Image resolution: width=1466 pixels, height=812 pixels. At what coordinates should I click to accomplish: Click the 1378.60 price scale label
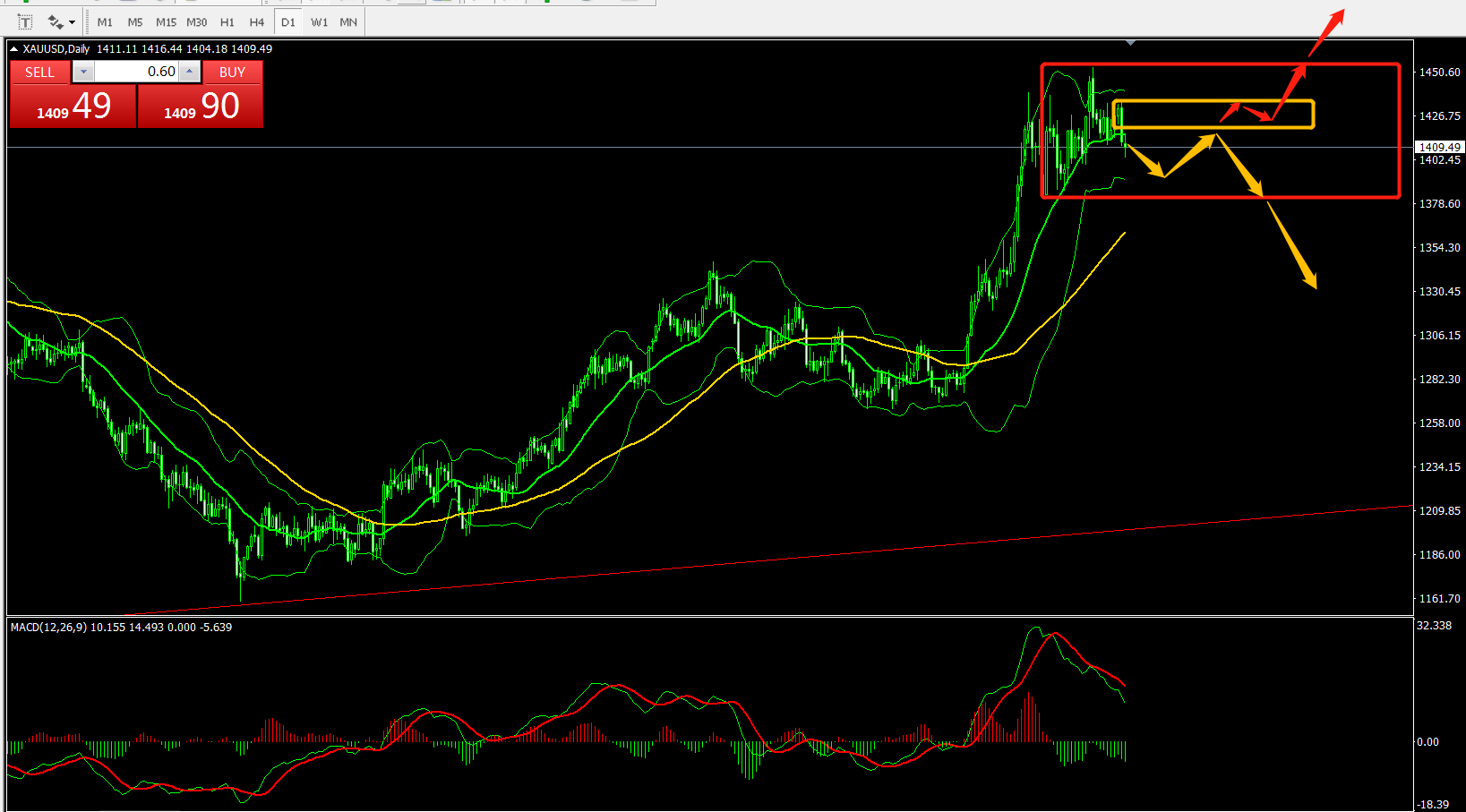pos(1439,204)
